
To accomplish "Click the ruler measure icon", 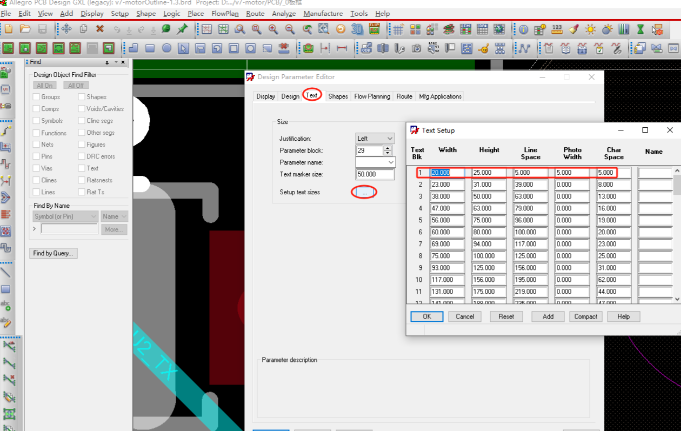I will pos(557,30).
